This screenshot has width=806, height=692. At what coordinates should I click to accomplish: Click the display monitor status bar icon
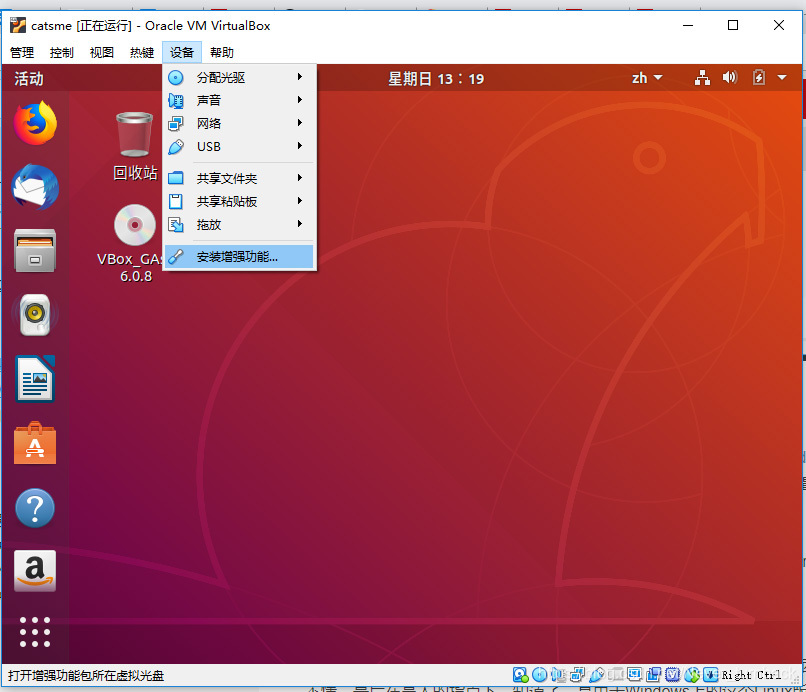point(634,675)
